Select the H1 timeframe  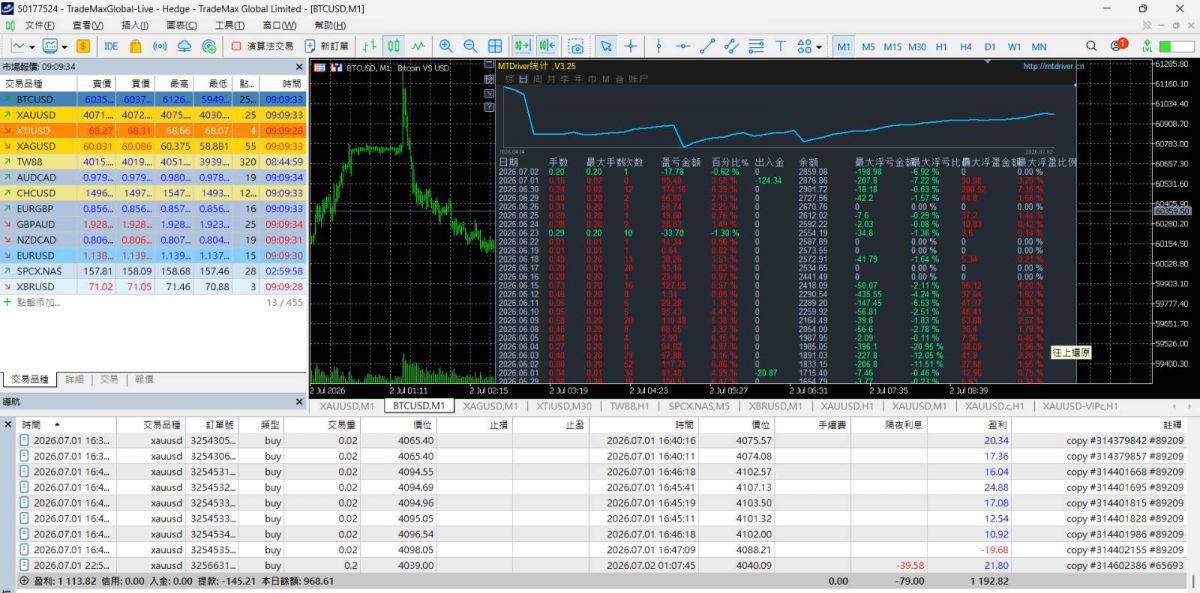942,47
